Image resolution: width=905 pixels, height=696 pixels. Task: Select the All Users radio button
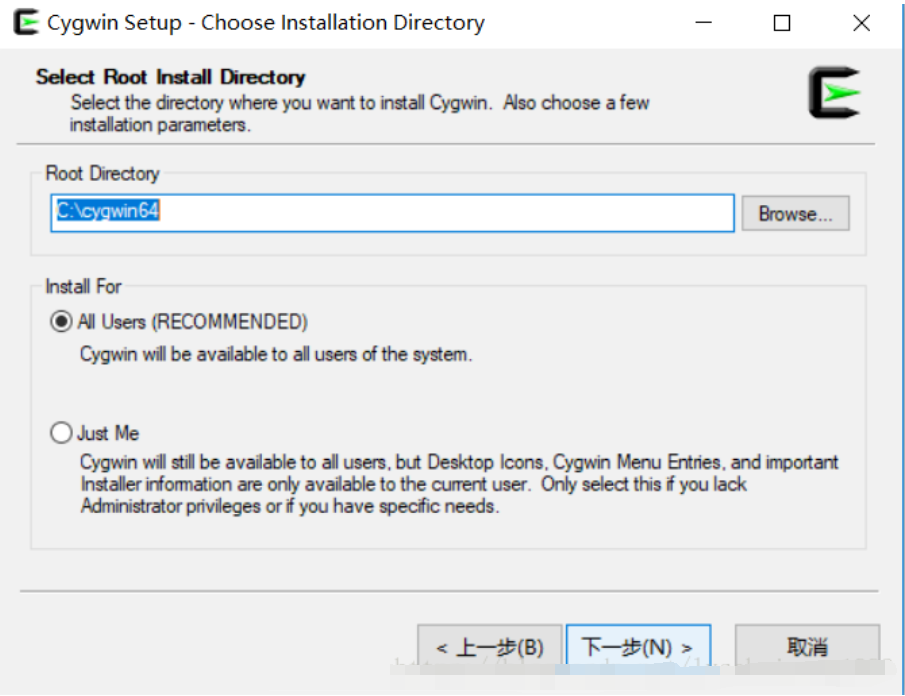[62, 322]
